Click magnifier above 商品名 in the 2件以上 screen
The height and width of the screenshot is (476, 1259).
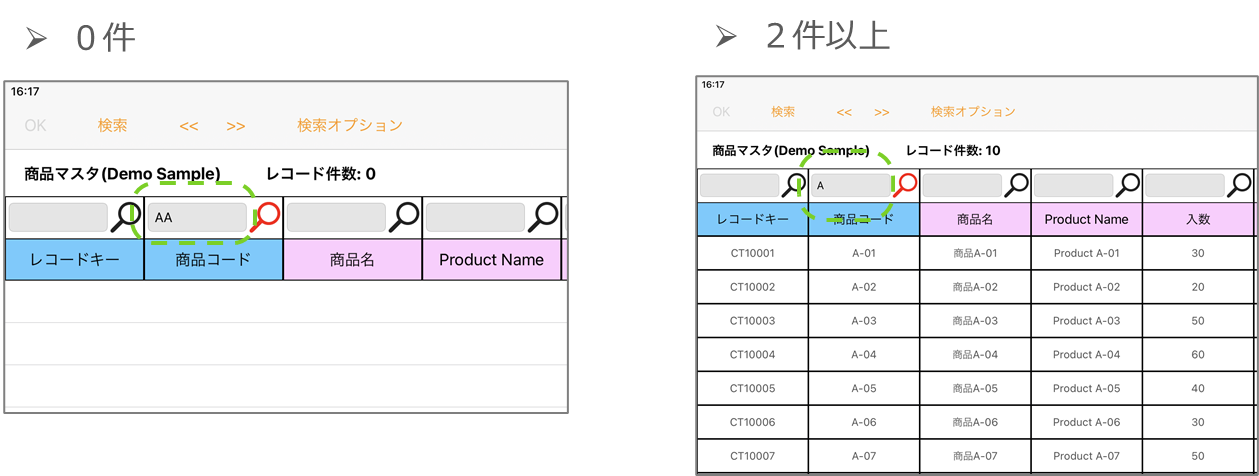coord(1017,184)
